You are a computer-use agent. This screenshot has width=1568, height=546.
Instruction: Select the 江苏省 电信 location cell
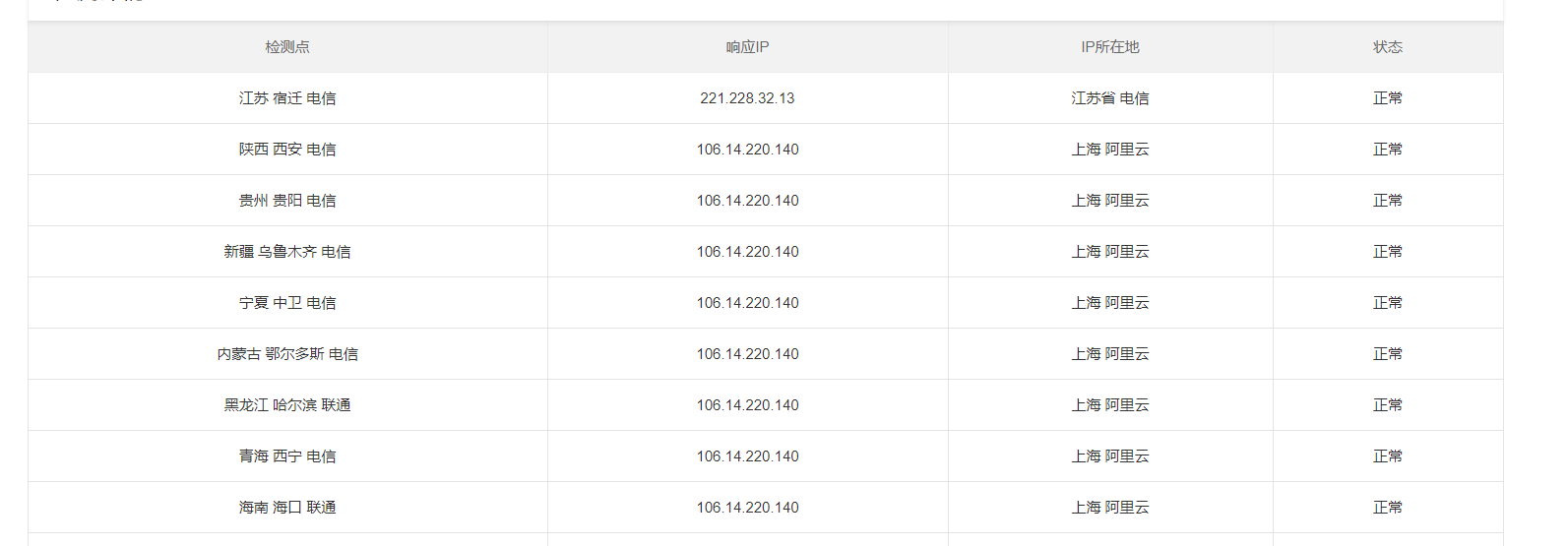pyautogui.click(x=1110, y=98)
